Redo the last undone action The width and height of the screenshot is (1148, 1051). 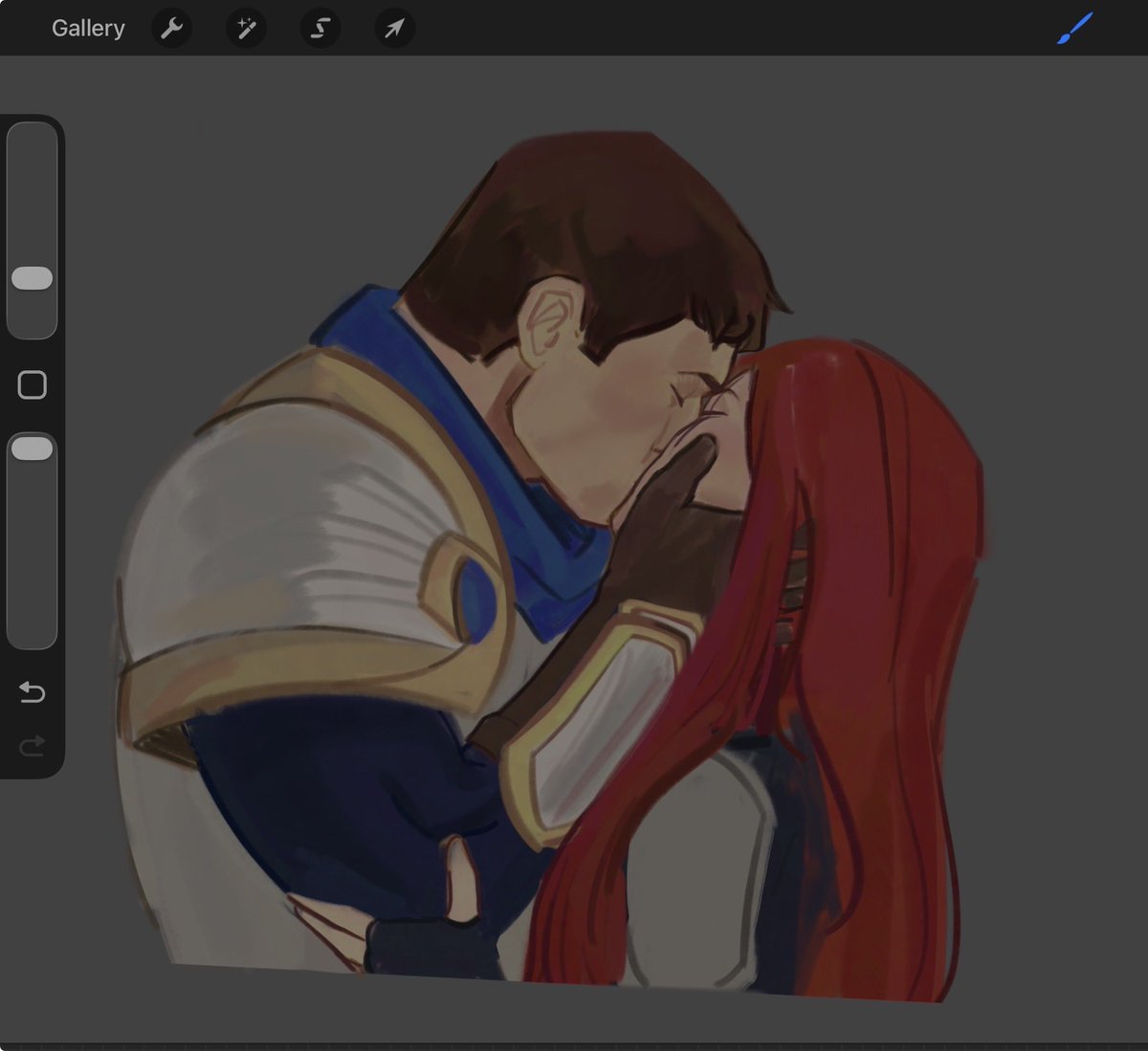(x=32, y=745)
